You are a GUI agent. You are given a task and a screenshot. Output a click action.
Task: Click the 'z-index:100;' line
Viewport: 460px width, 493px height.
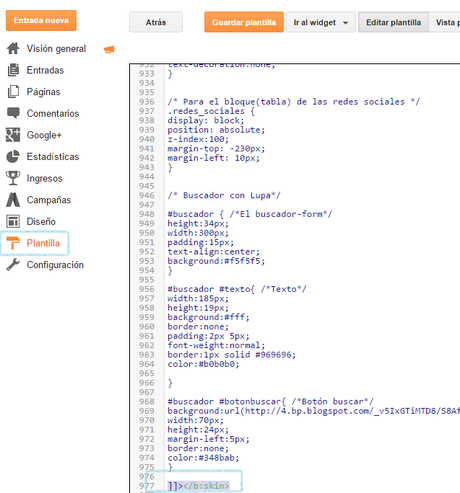198,139
